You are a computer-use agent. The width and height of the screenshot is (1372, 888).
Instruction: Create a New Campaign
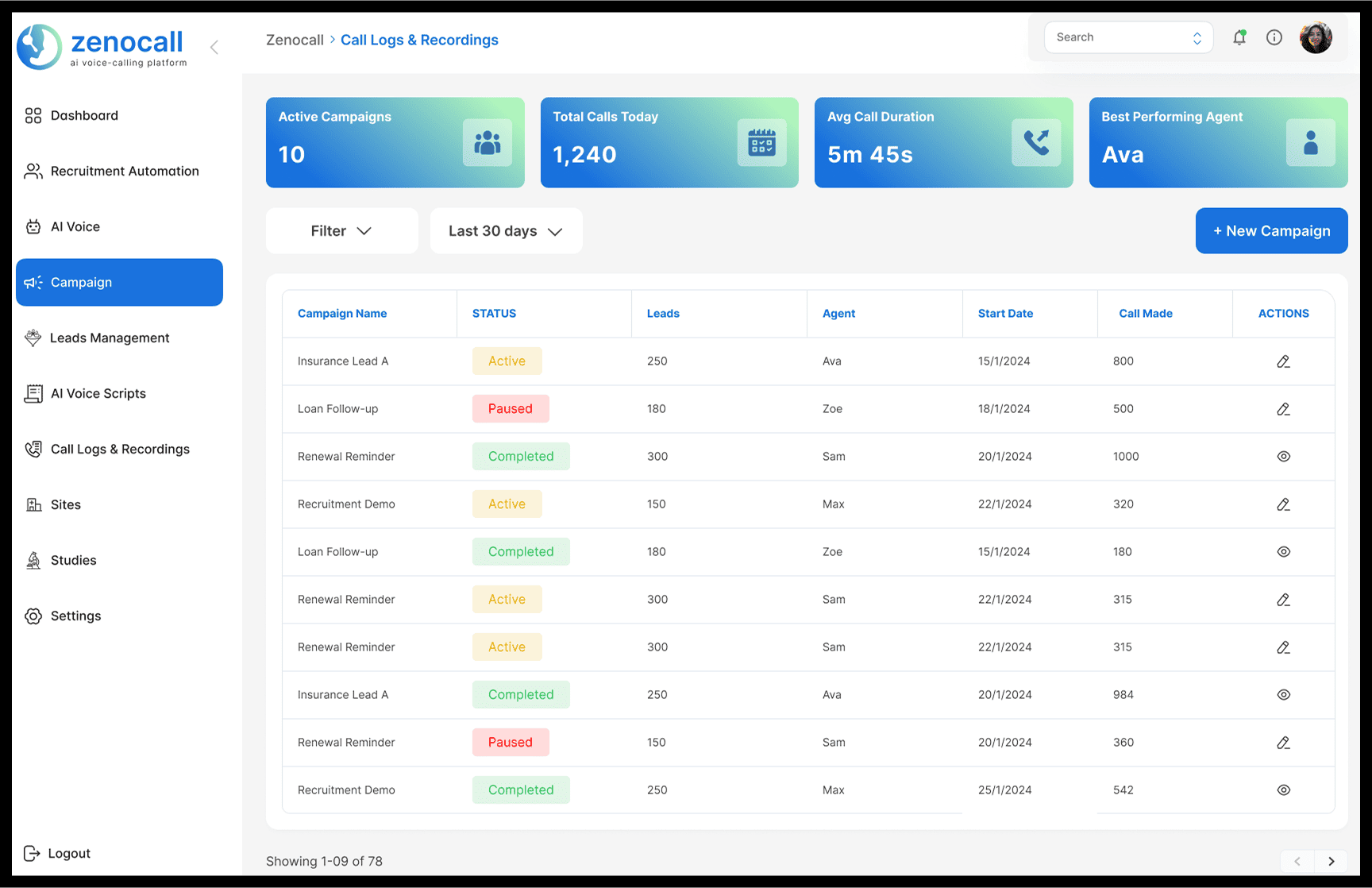(x=1270, y=230)
